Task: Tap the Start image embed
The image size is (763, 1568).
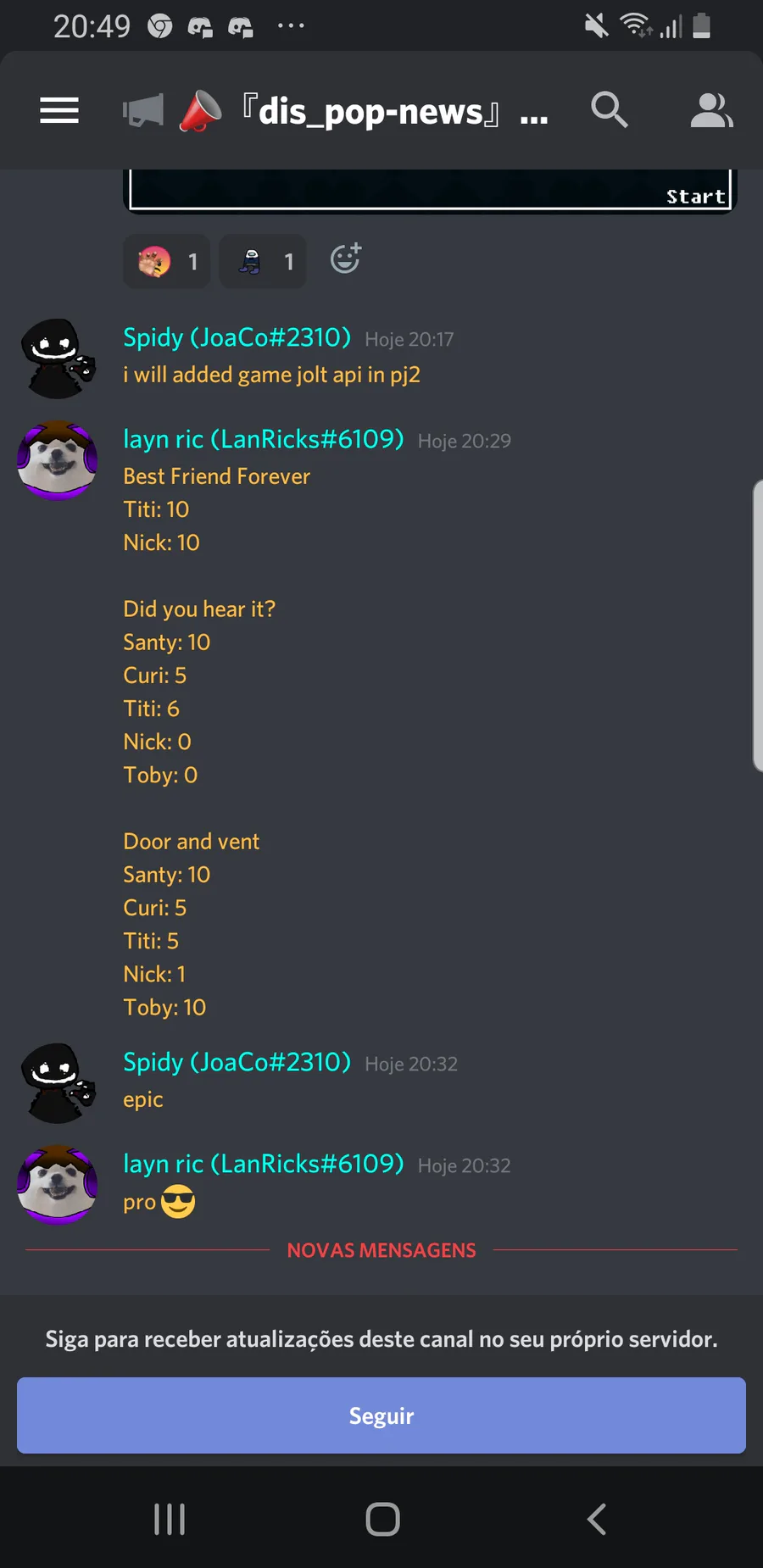Action: (430, 191)
